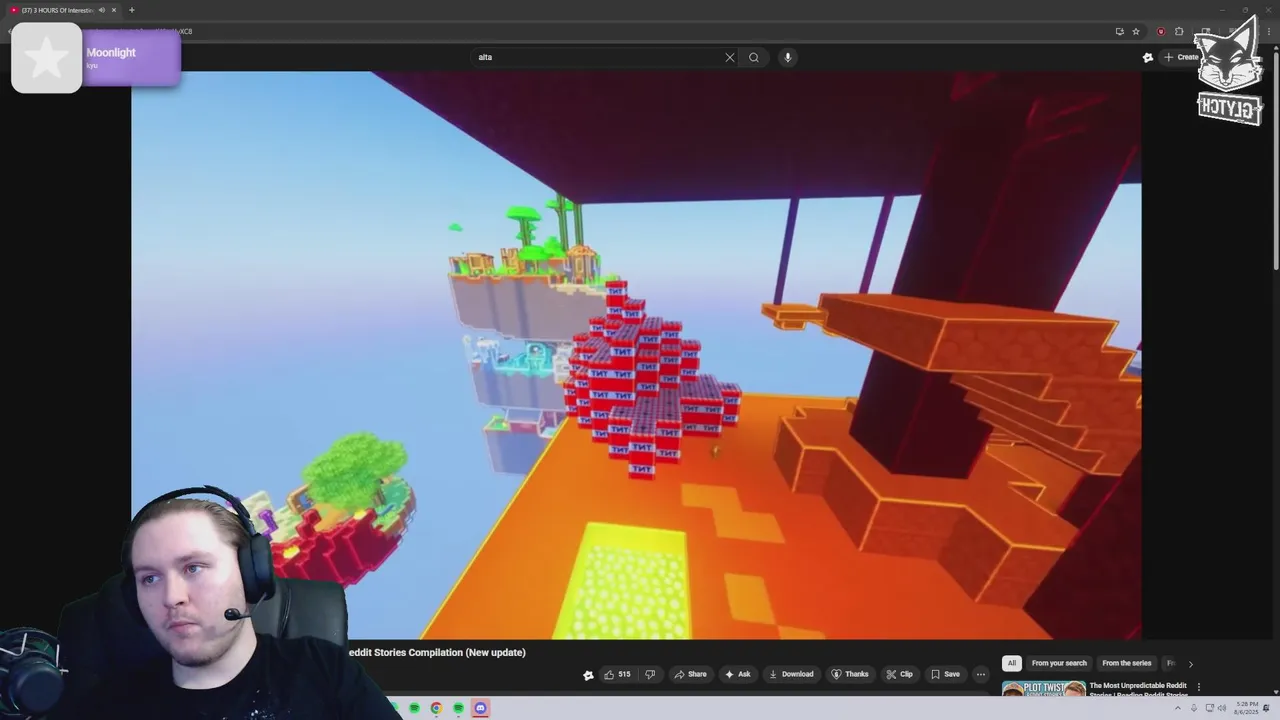The height and width of the screenshot is (720, 1280).
Task: Create a clip with the Clip button
Action: [899, 674]
